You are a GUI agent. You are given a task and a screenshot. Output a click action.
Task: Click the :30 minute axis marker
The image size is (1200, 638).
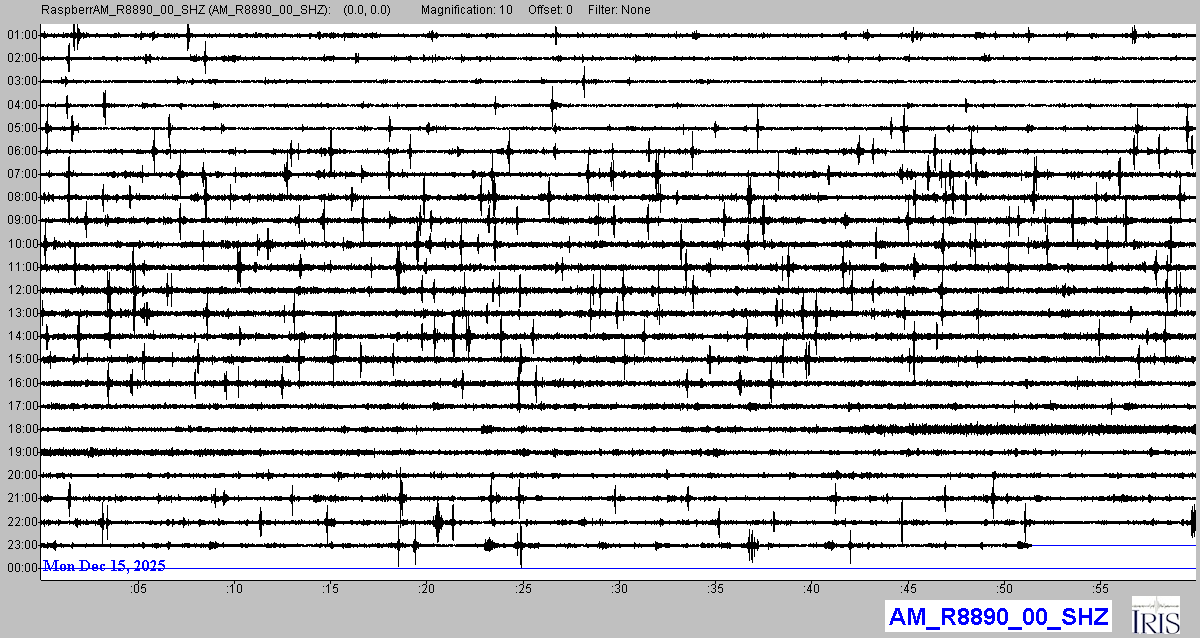619,589
